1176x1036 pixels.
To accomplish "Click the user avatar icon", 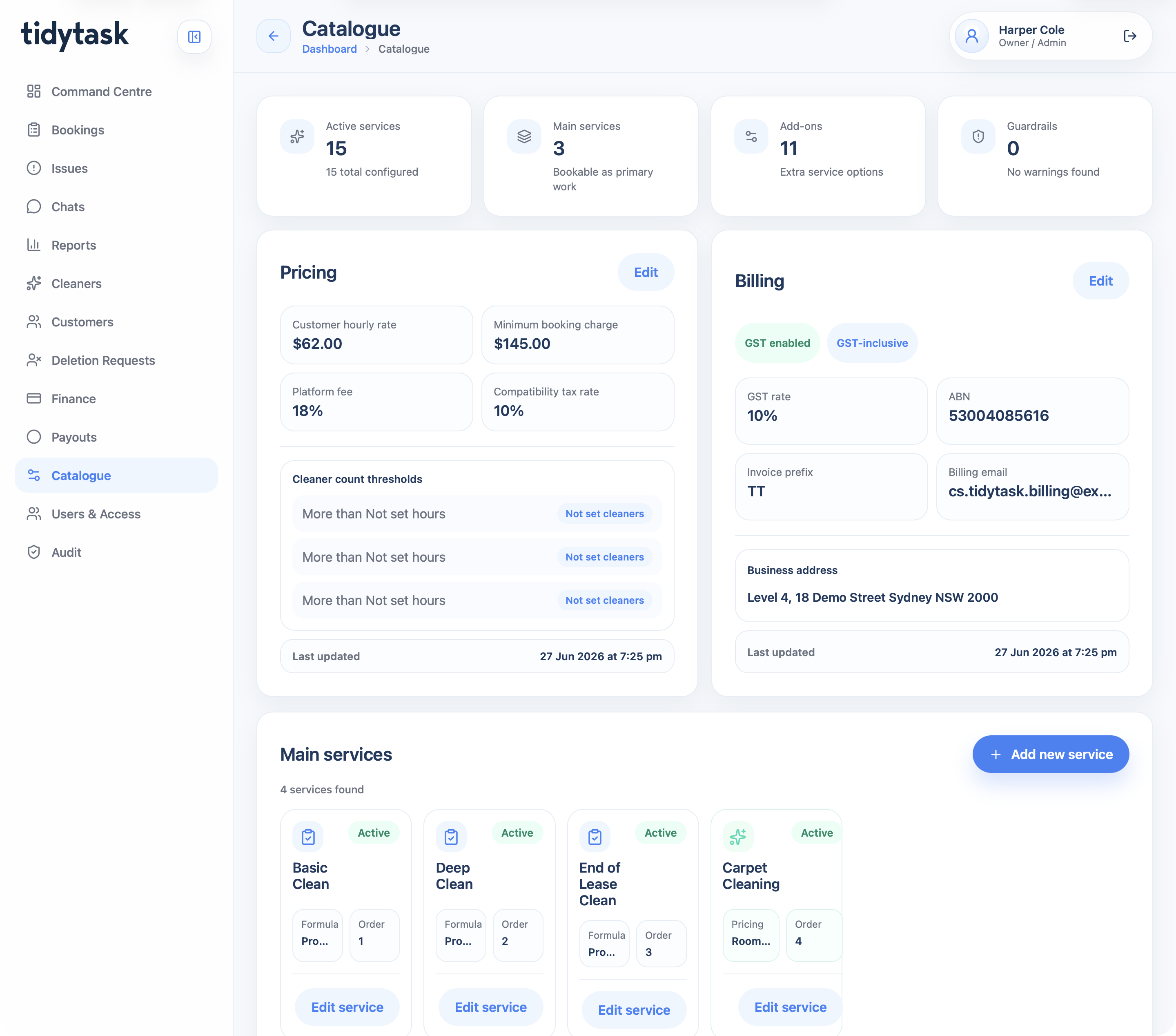I will coord(972,36).
